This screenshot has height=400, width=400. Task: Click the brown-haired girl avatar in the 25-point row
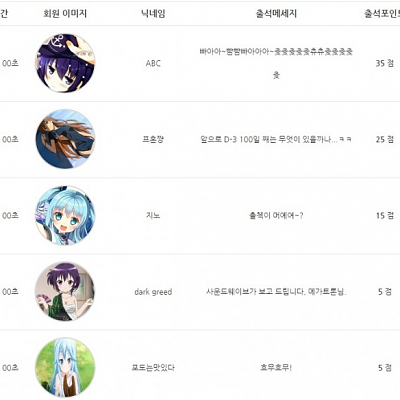tap(65, 139)
